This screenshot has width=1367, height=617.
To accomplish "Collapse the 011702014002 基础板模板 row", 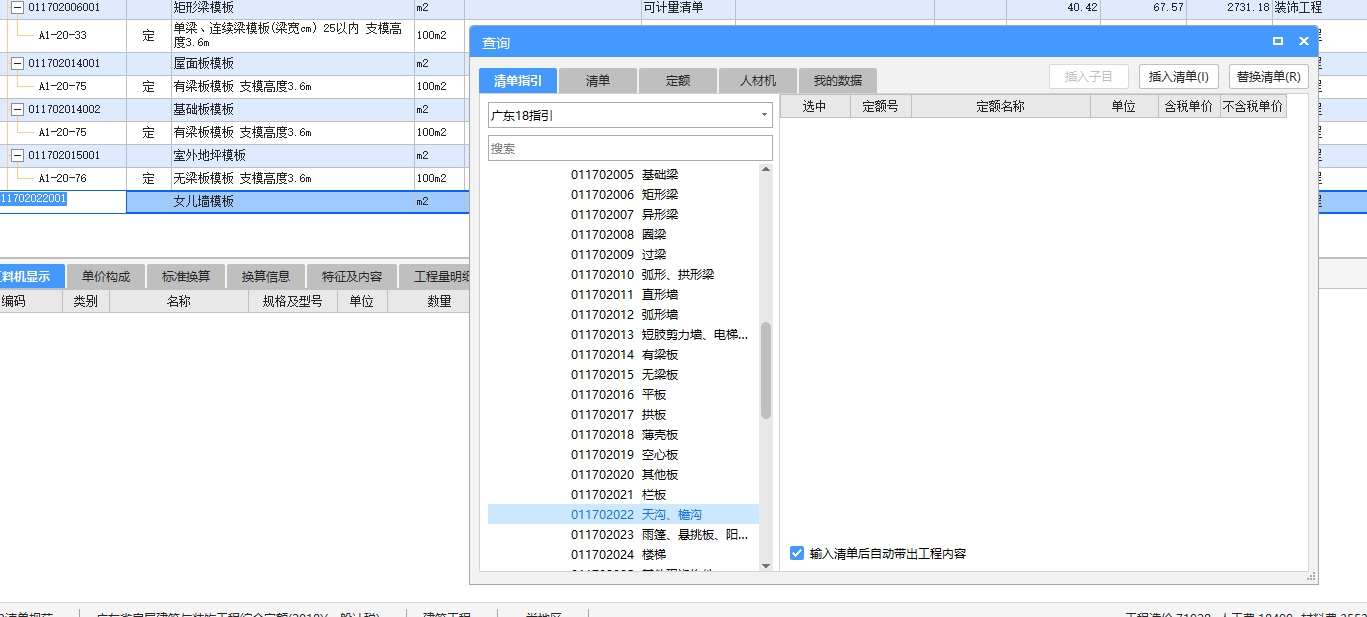I will point(17,109).
